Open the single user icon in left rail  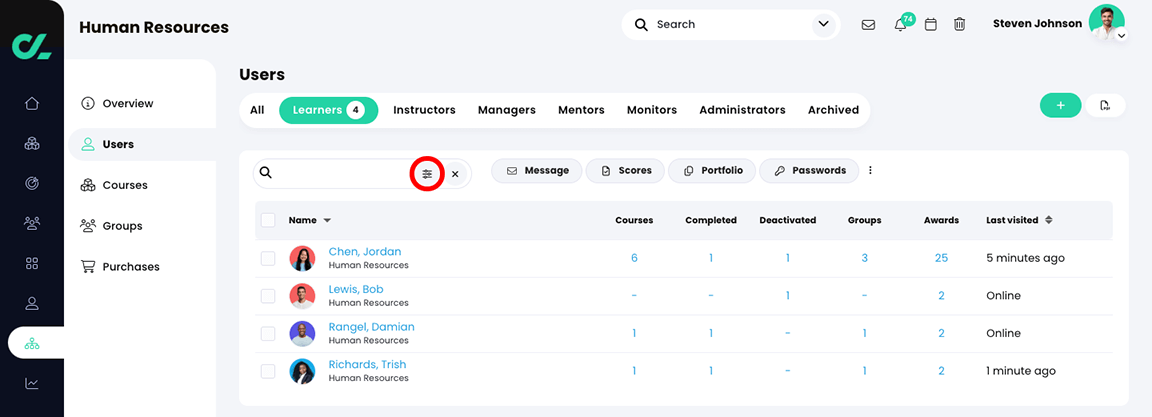click(x=32, y=303)
